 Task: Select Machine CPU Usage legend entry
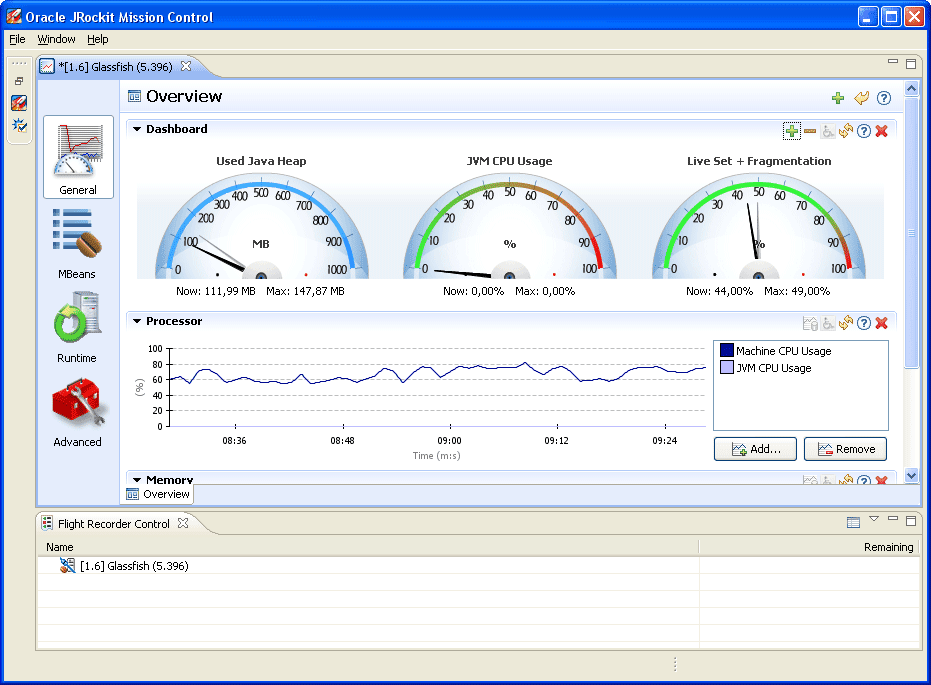783,351
